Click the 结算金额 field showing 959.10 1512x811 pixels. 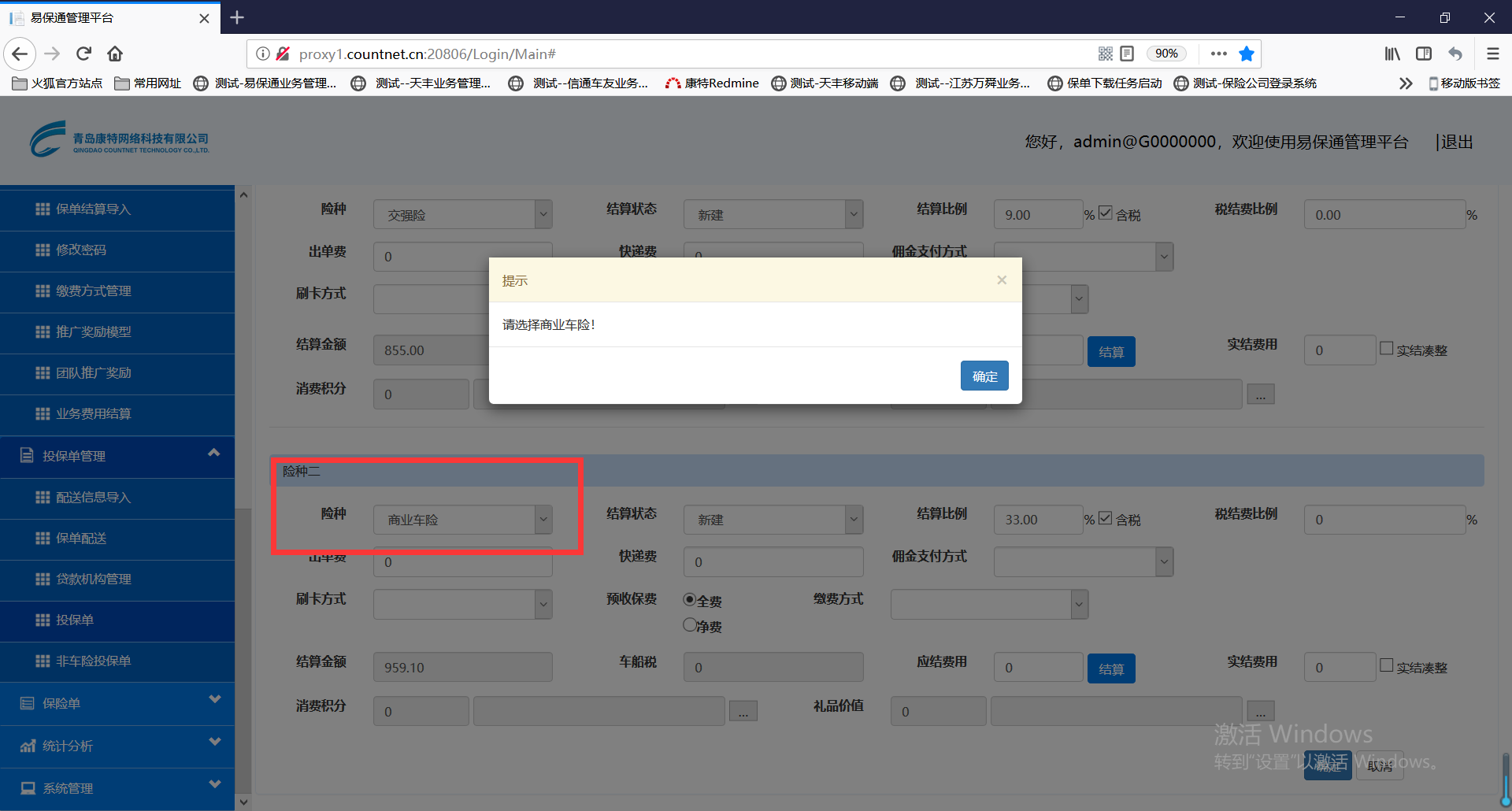point(463,668)
